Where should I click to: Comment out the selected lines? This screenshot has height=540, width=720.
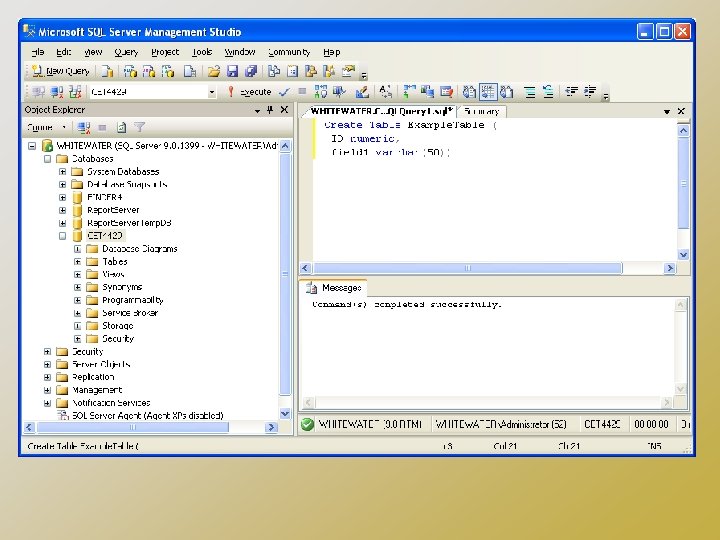tap(529, 92)
